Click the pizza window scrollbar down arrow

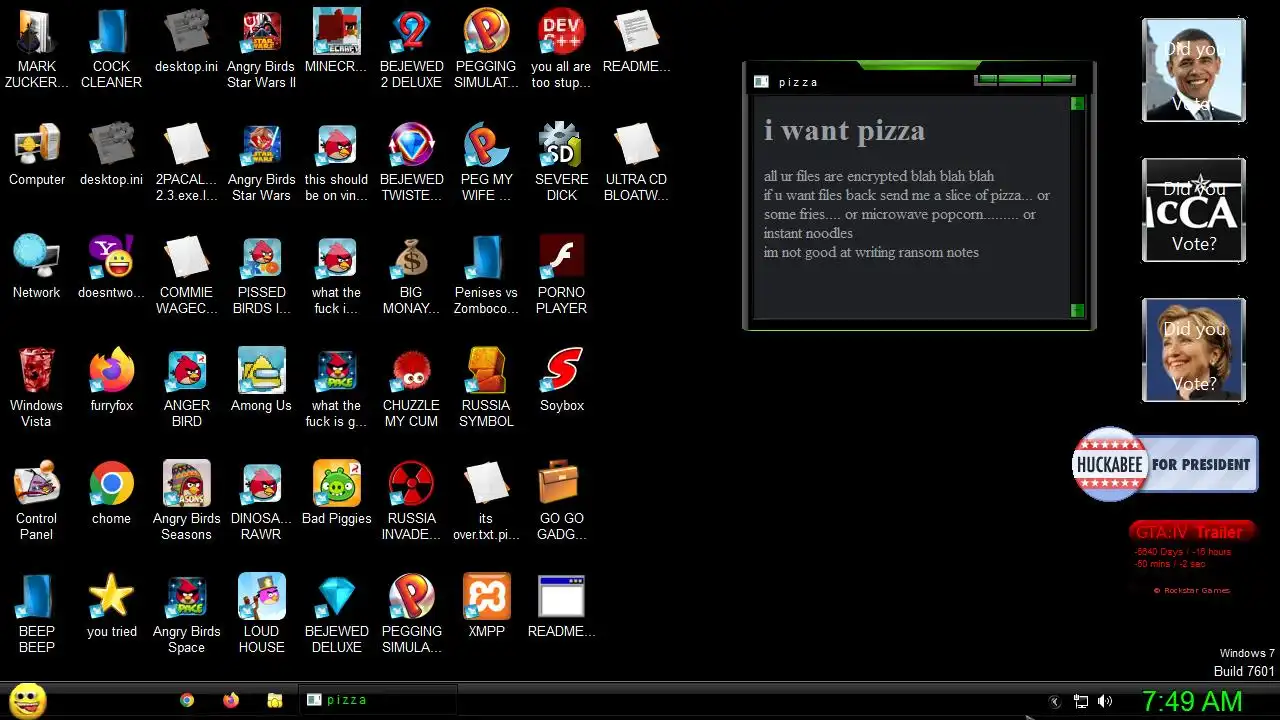(x=1077, y=311)
